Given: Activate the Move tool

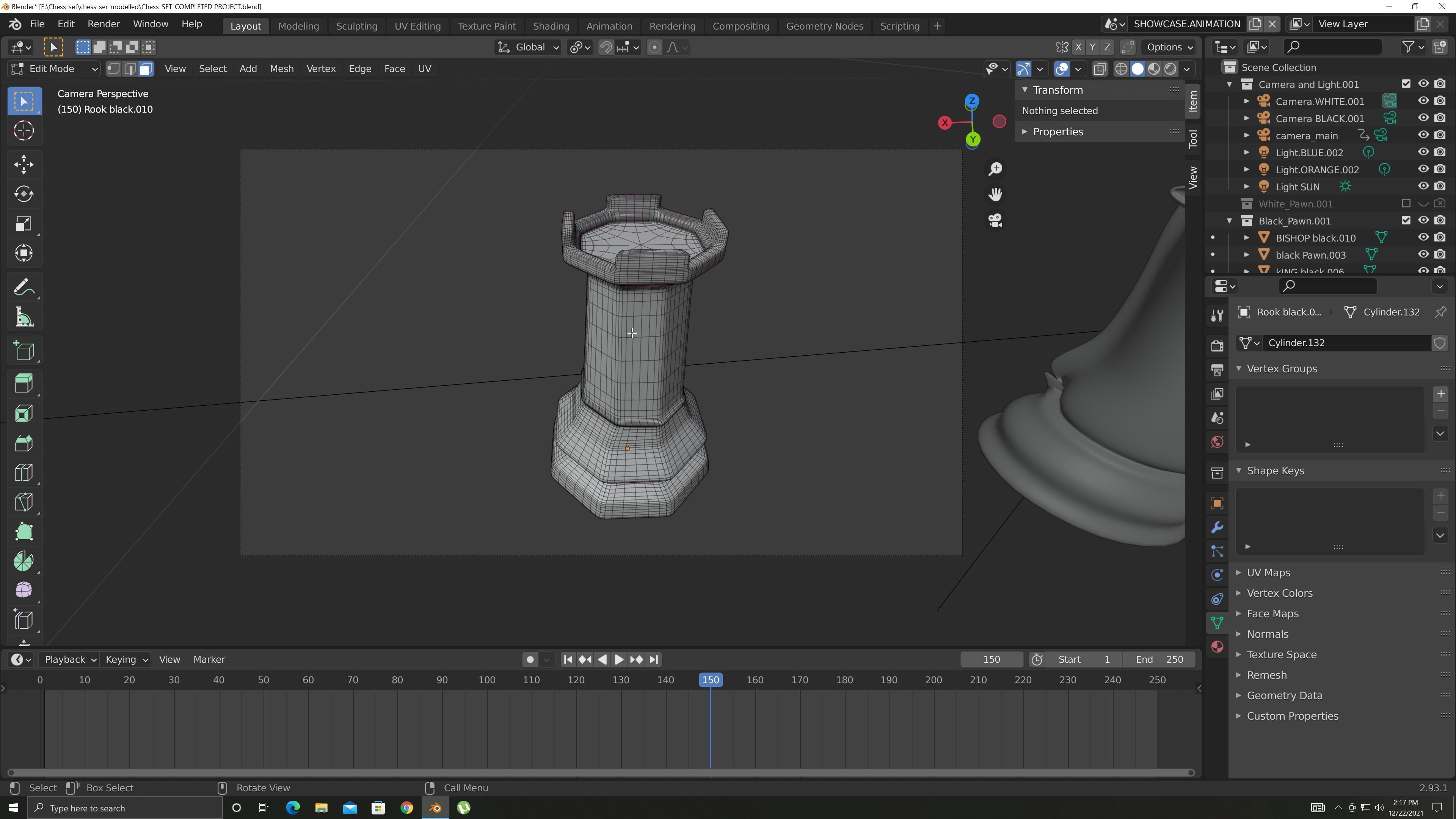Looking at the screenshot, I should (x=24, y=165).
